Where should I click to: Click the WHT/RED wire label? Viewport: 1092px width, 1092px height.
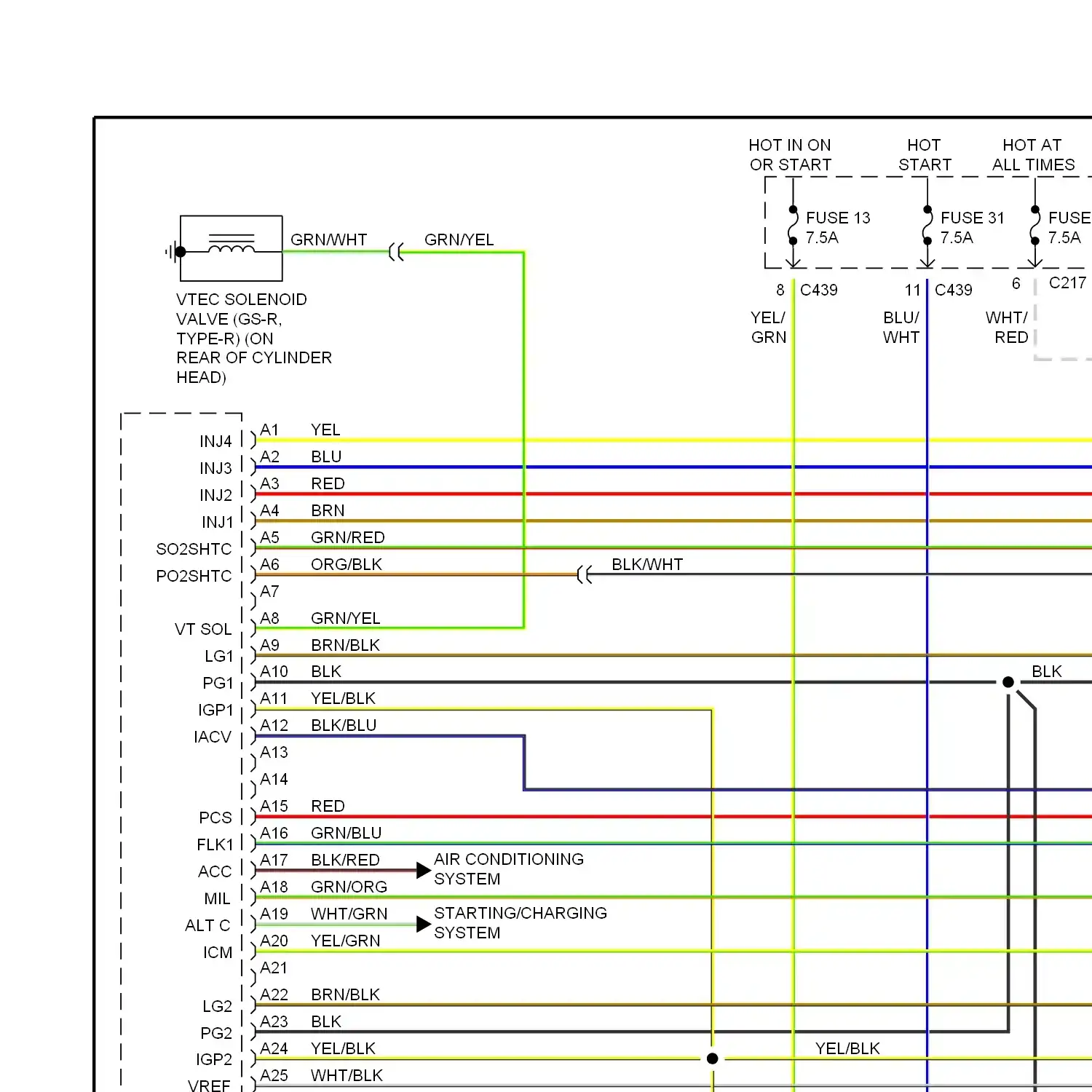point(1007,328)
